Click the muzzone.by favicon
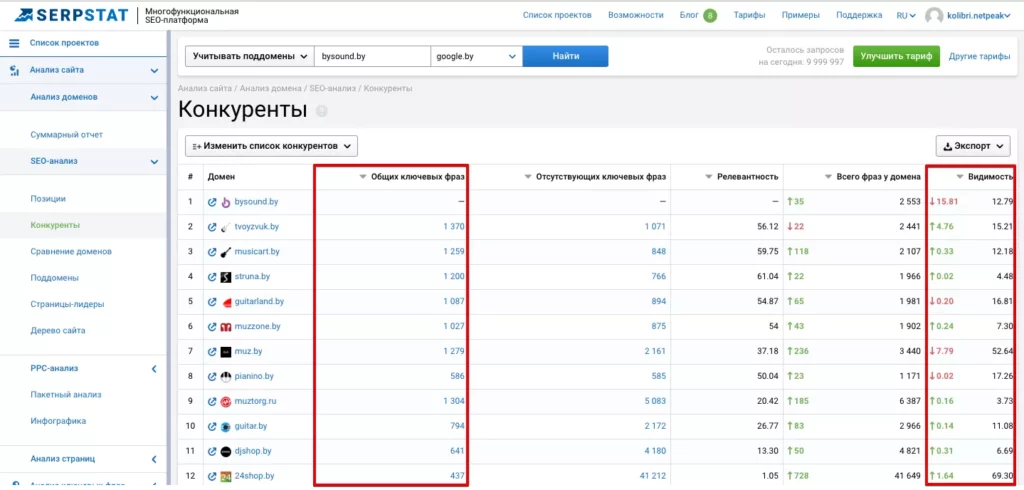Screen dimensions: 1024x490 (225, 327)
